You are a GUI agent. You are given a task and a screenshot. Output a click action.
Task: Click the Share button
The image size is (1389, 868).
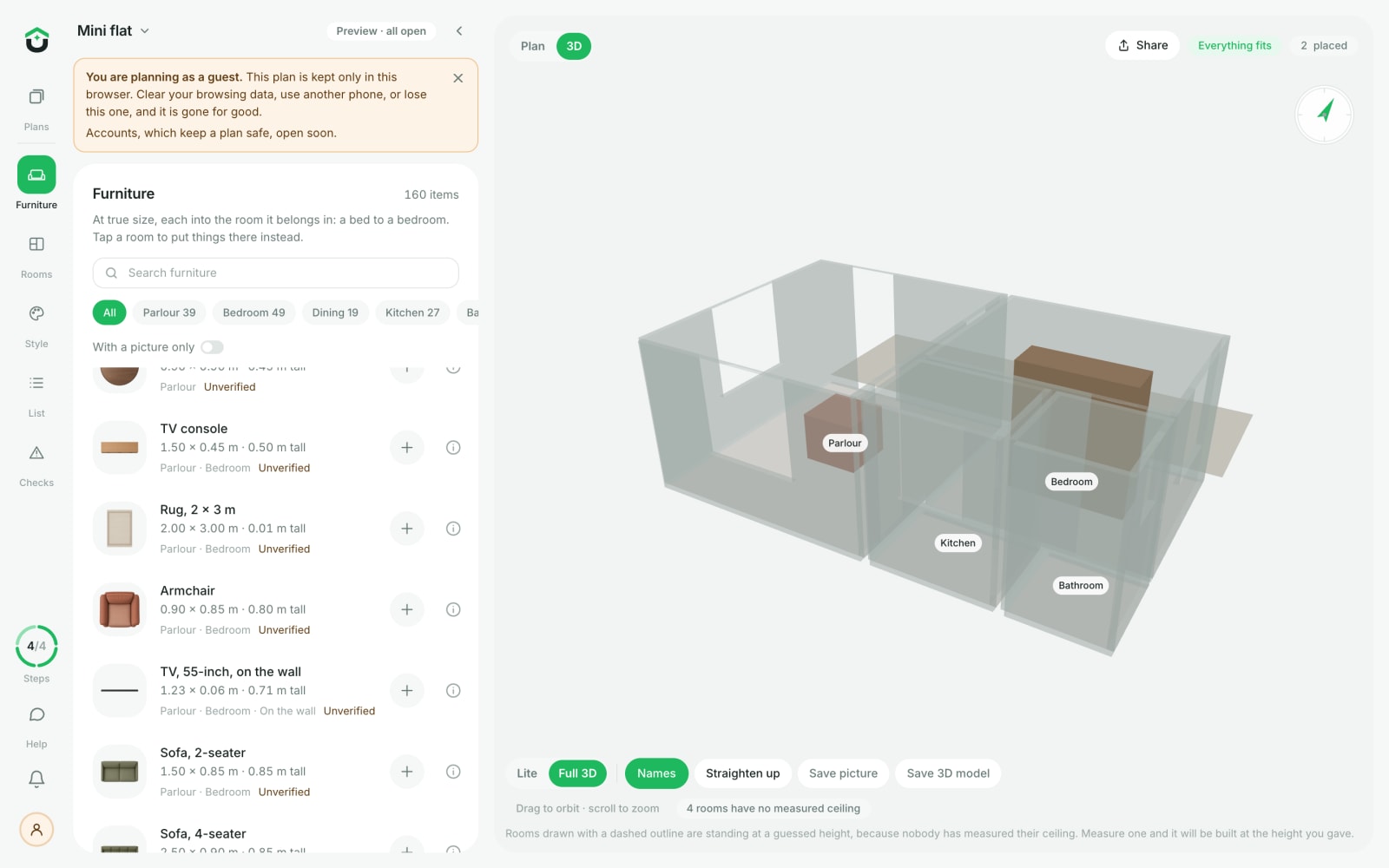point(1142,45)
